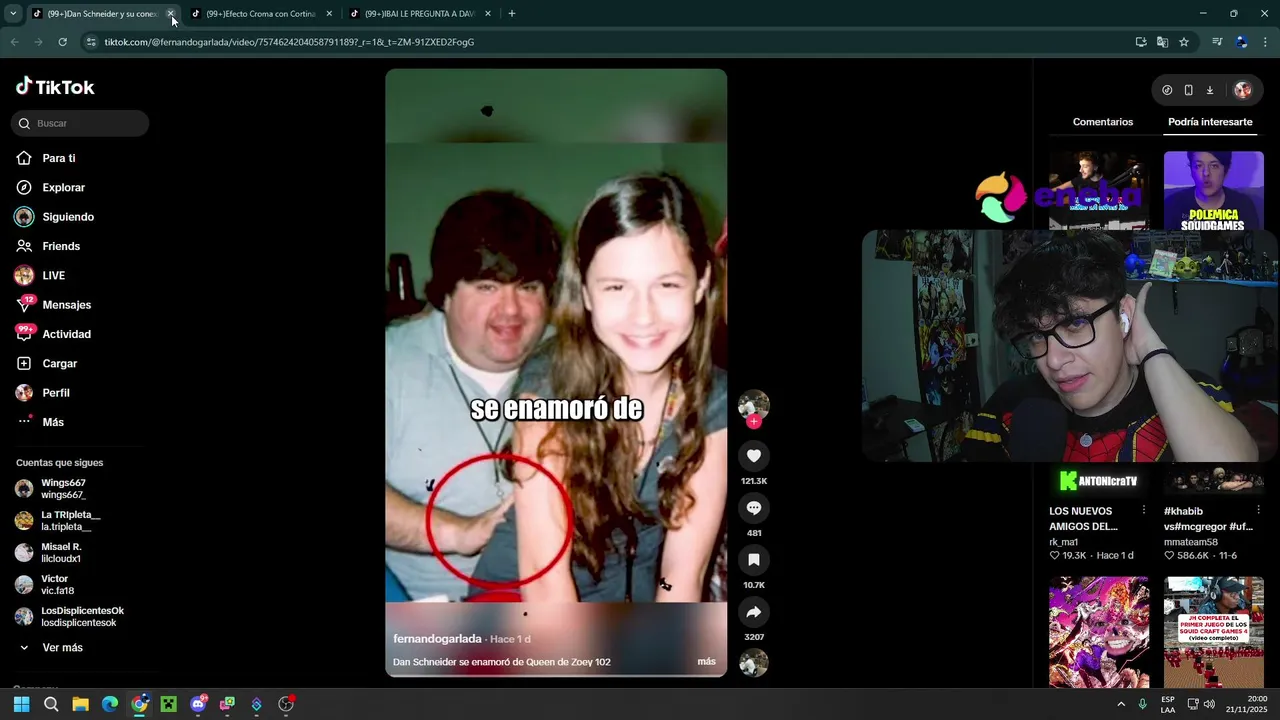
Task: Open the Windows Start menu
Action: [21, 704]
